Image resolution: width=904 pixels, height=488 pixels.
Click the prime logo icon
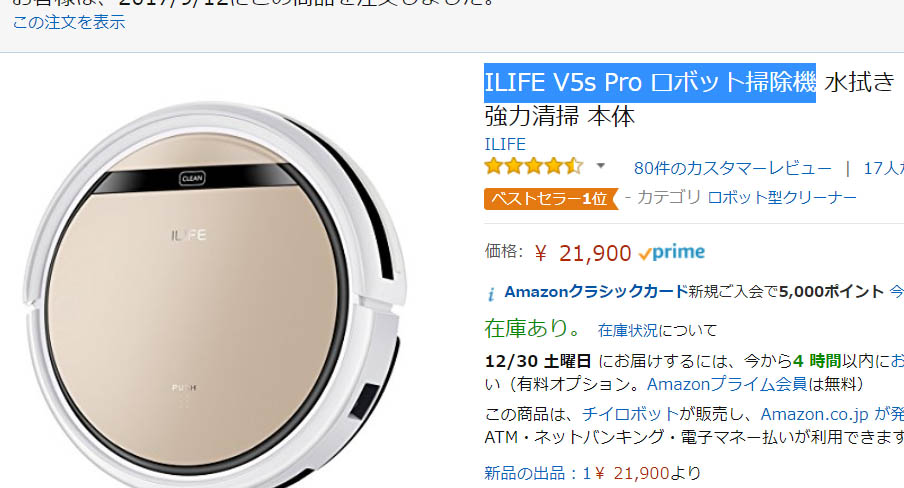[672, 253]
